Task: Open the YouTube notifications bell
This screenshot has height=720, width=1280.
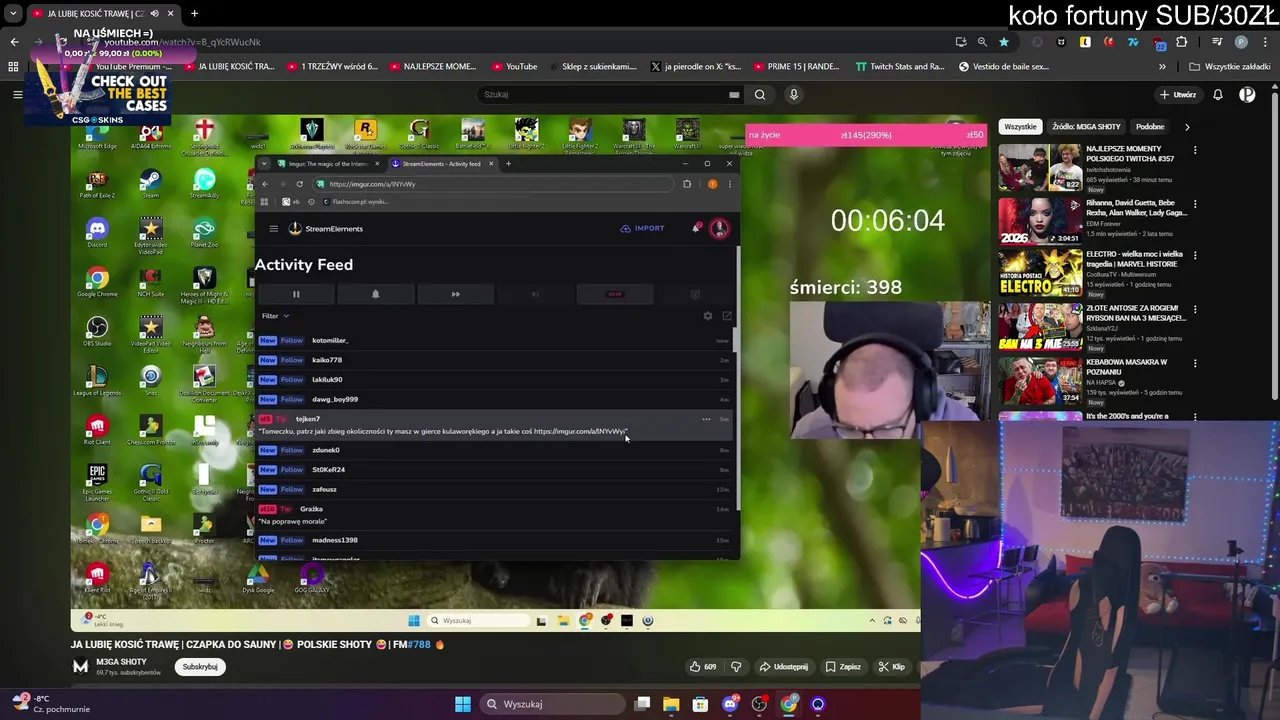Action: [x=1218, y=95]
